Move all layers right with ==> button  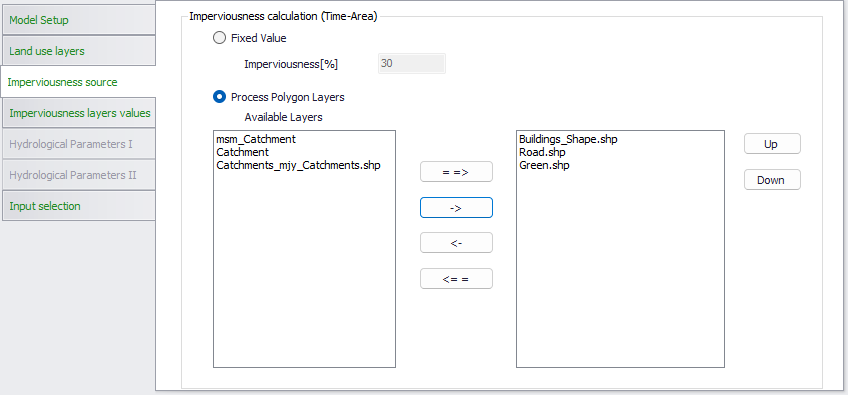point(456,172)
